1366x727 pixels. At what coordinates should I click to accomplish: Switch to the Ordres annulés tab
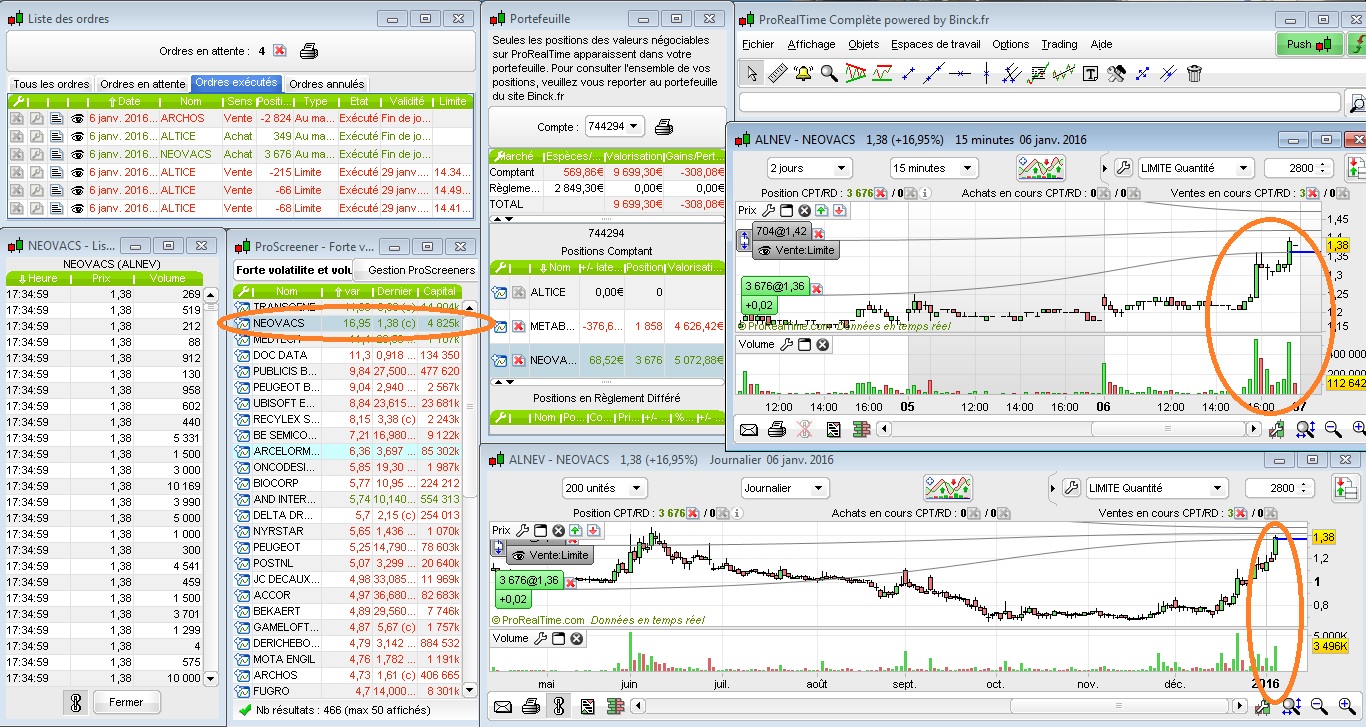[326, 84]
